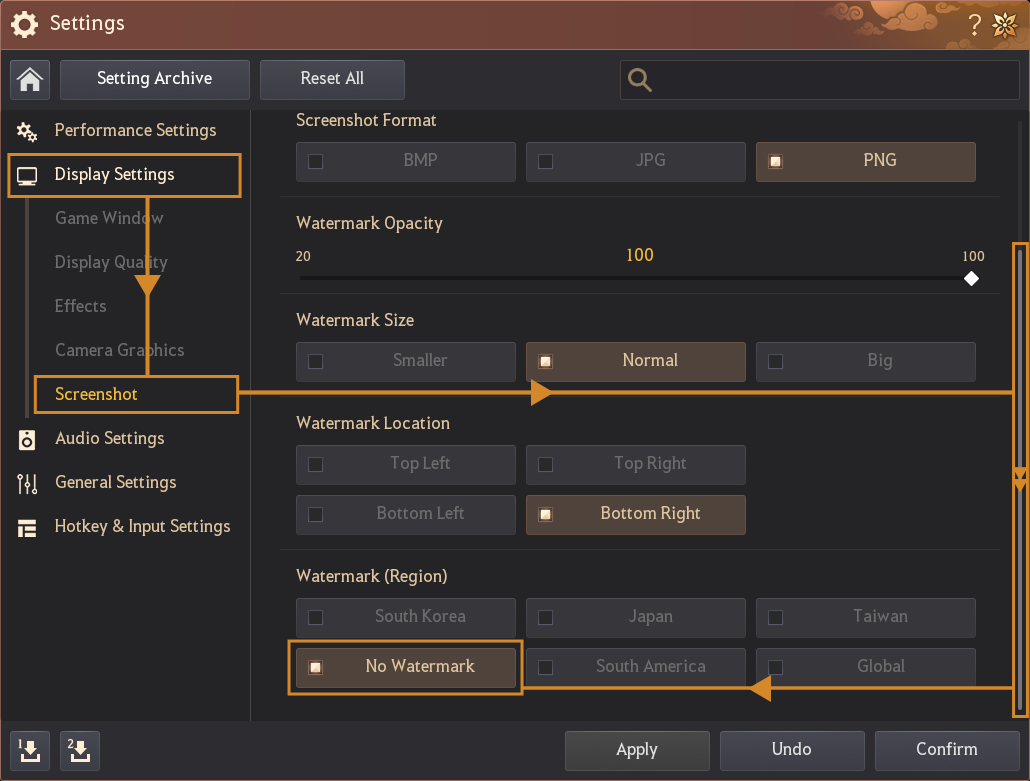
Task: Choose Big watermark size
Action: click(865, 361)
